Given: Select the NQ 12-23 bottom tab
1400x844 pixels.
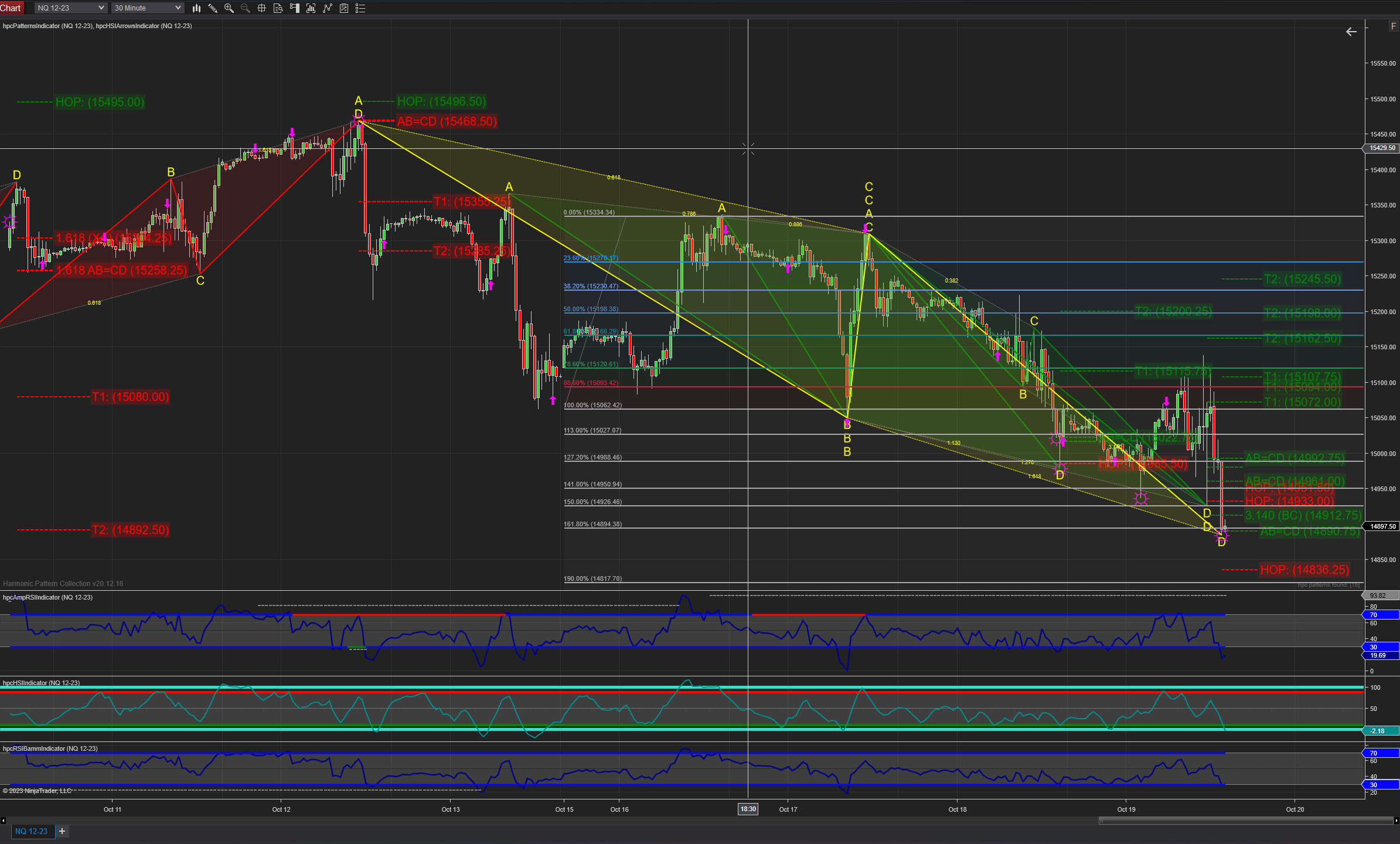Looking at the screenshot, I should pos(32,831).
